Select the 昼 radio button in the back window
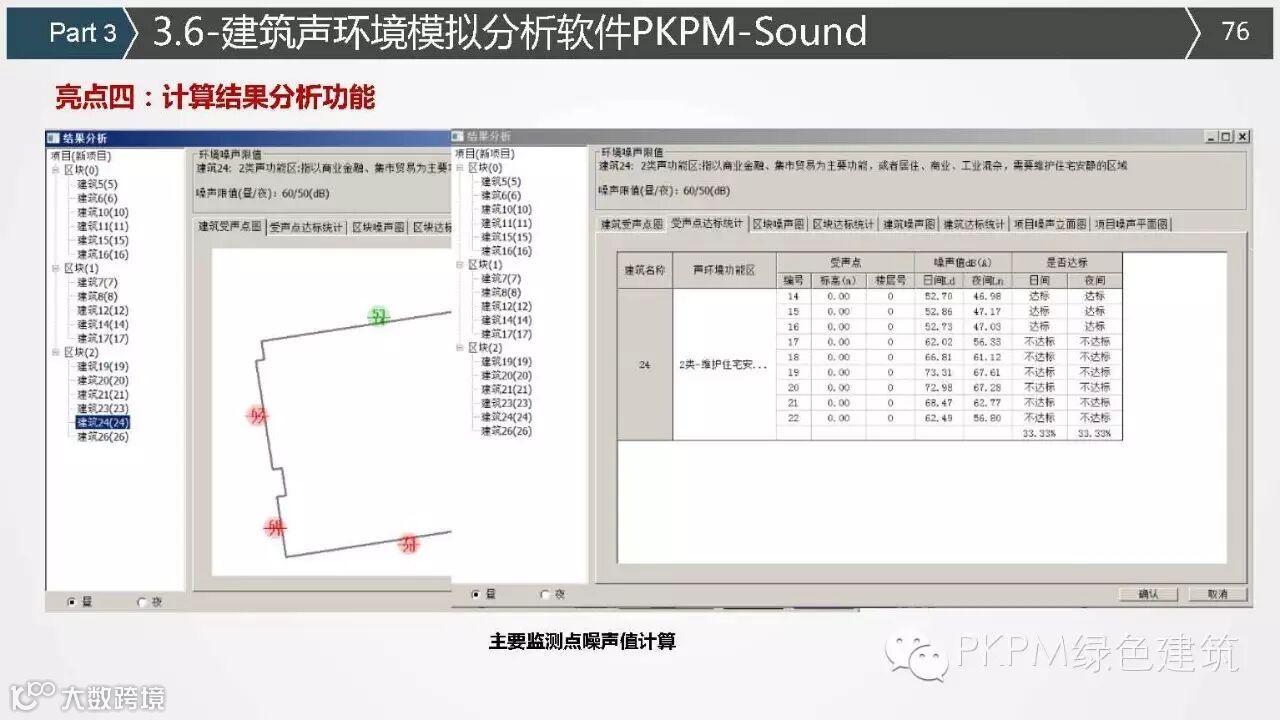This screenshot has width=1280, height=720. click(71, 602)
